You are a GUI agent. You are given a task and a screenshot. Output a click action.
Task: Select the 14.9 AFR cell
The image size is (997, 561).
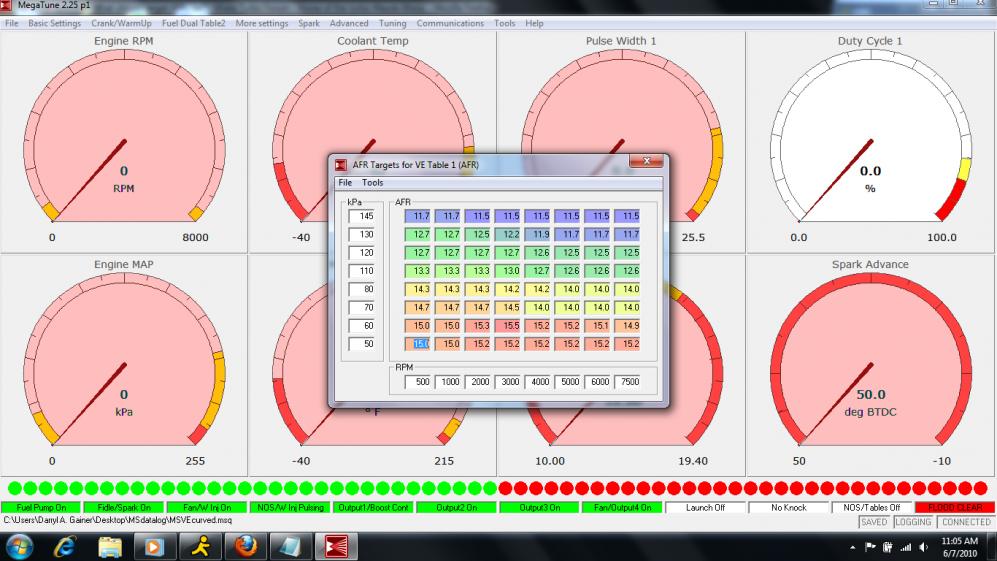click(627, 326)
